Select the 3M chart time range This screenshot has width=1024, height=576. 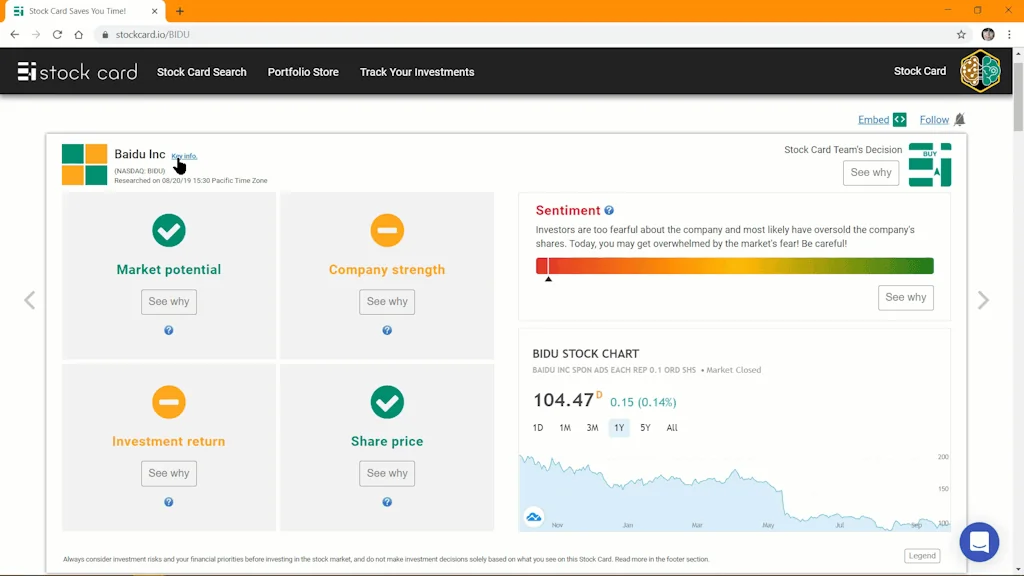pyautogui.click(x=592, y=428)
